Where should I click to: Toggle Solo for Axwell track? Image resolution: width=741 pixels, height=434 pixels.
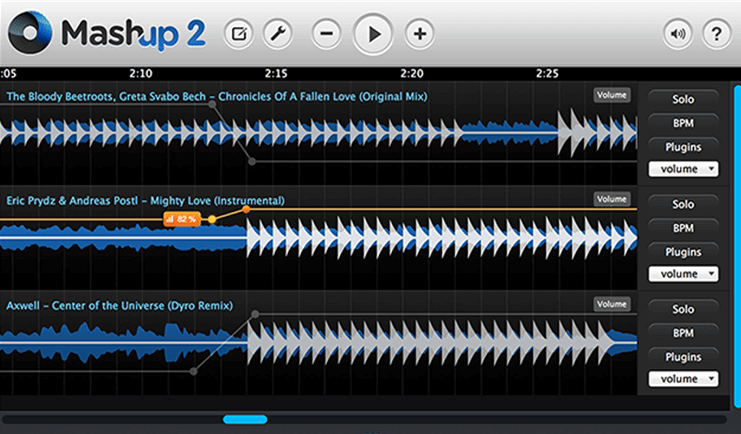click(x=683, y=309)
